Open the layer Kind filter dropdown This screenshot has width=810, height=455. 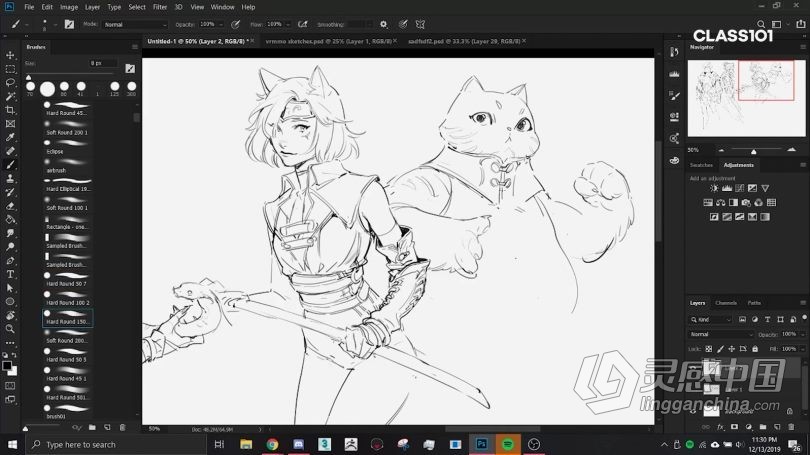point(711,320)
